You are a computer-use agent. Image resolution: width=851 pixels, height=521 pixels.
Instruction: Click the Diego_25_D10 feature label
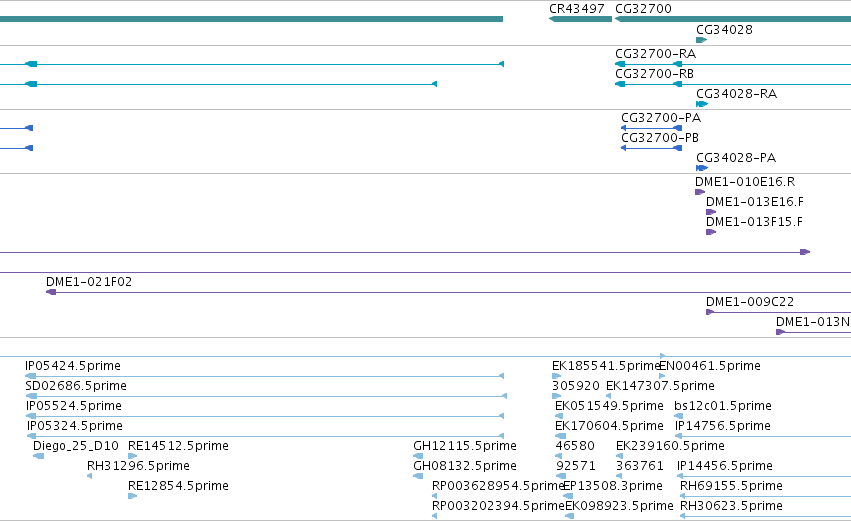coord(75,446)
